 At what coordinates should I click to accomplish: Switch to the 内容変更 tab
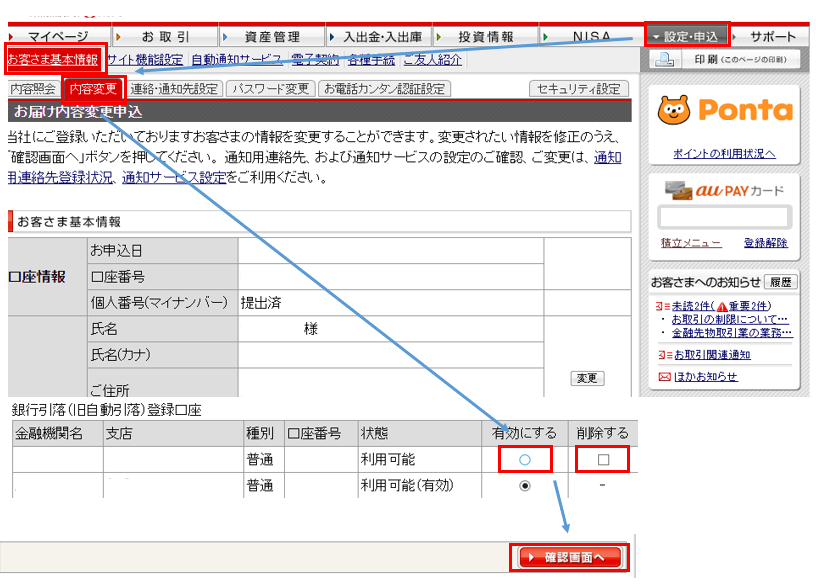click(93, 89)
